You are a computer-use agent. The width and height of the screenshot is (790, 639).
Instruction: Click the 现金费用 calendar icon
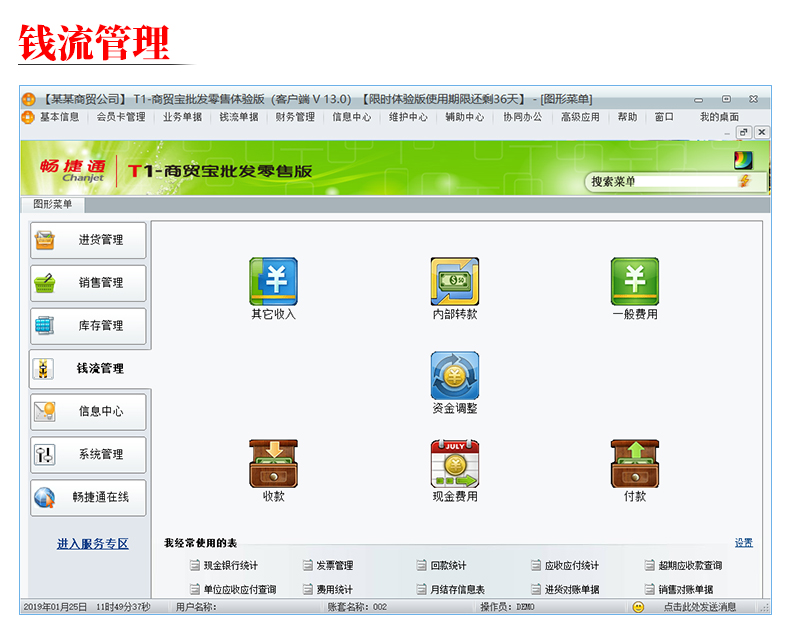[x=454, y=463]
